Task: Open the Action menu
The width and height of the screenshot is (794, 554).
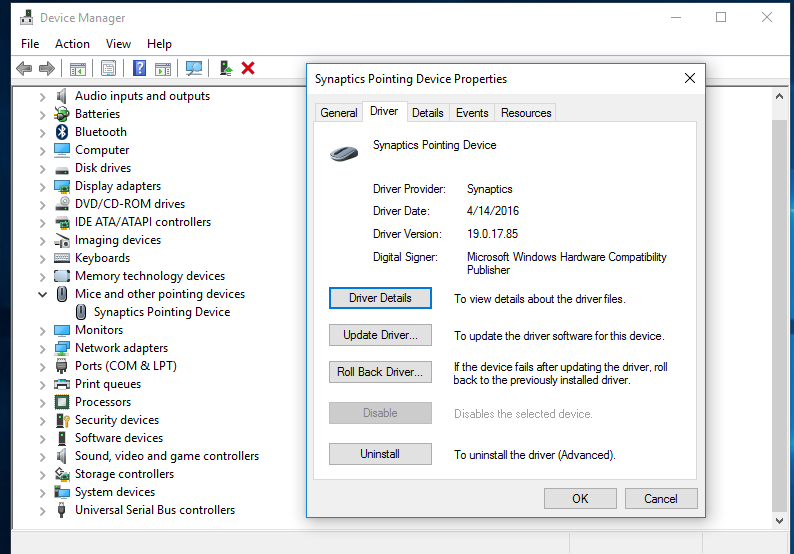Action: tap(72, 44)
